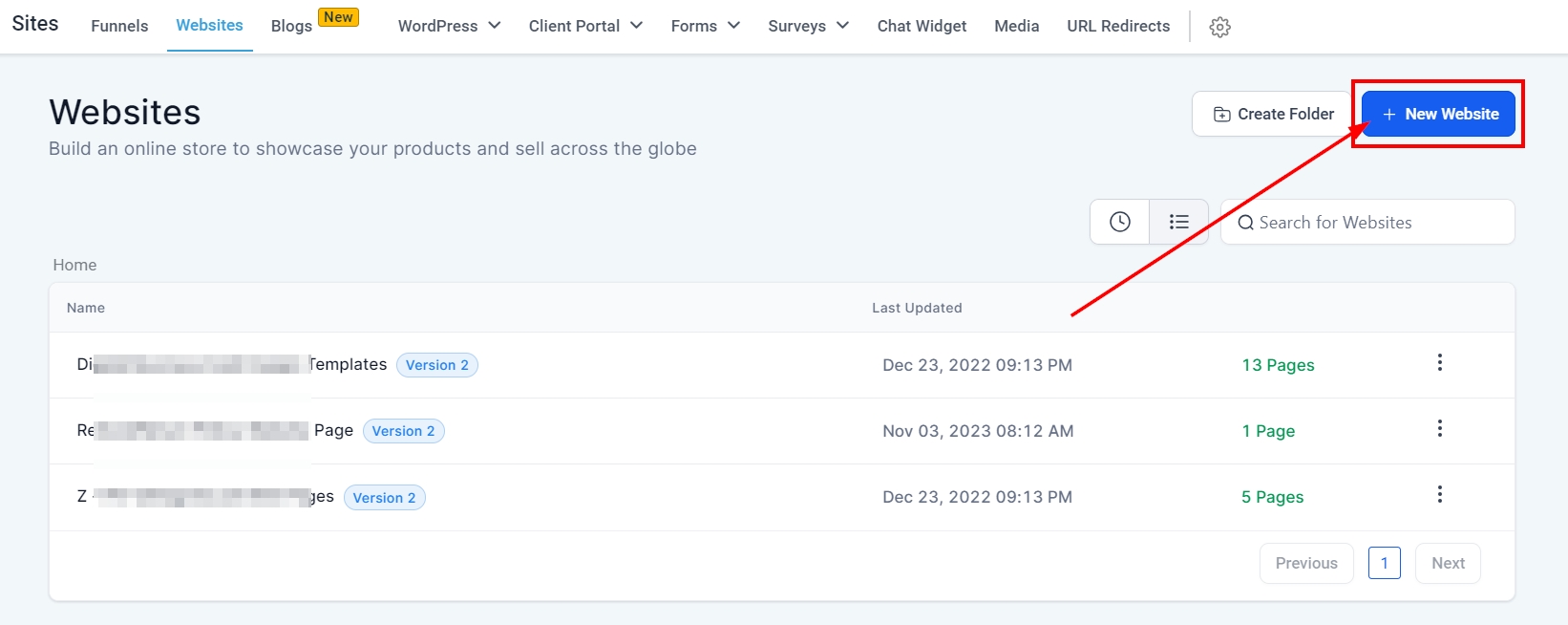Click the Create Folder button
The image size is (1568, 625).
(x=1272, y=114)
